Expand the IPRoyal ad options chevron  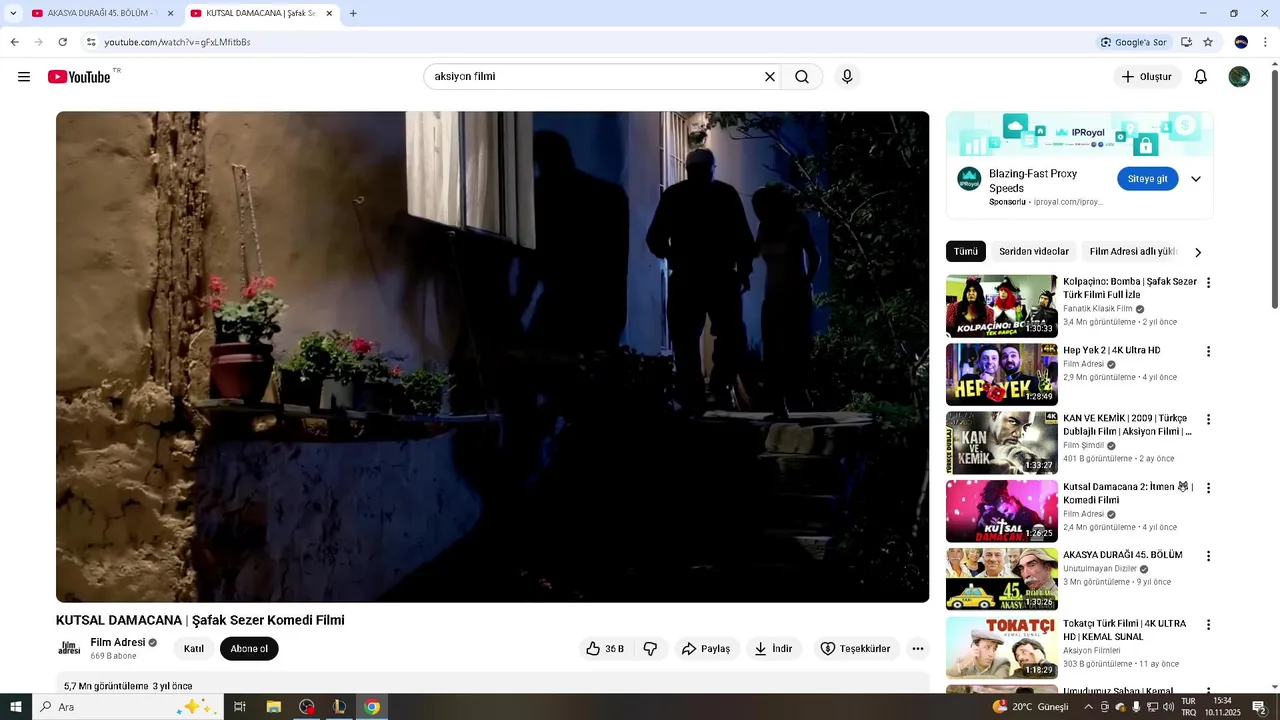point(1196,179)
